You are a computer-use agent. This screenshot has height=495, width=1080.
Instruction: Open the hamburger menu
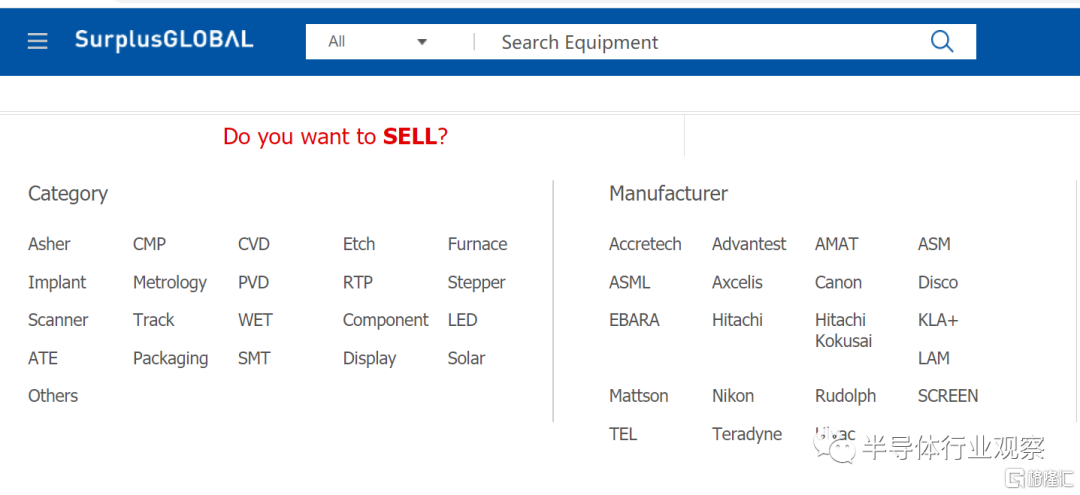[x=38, y=41]
